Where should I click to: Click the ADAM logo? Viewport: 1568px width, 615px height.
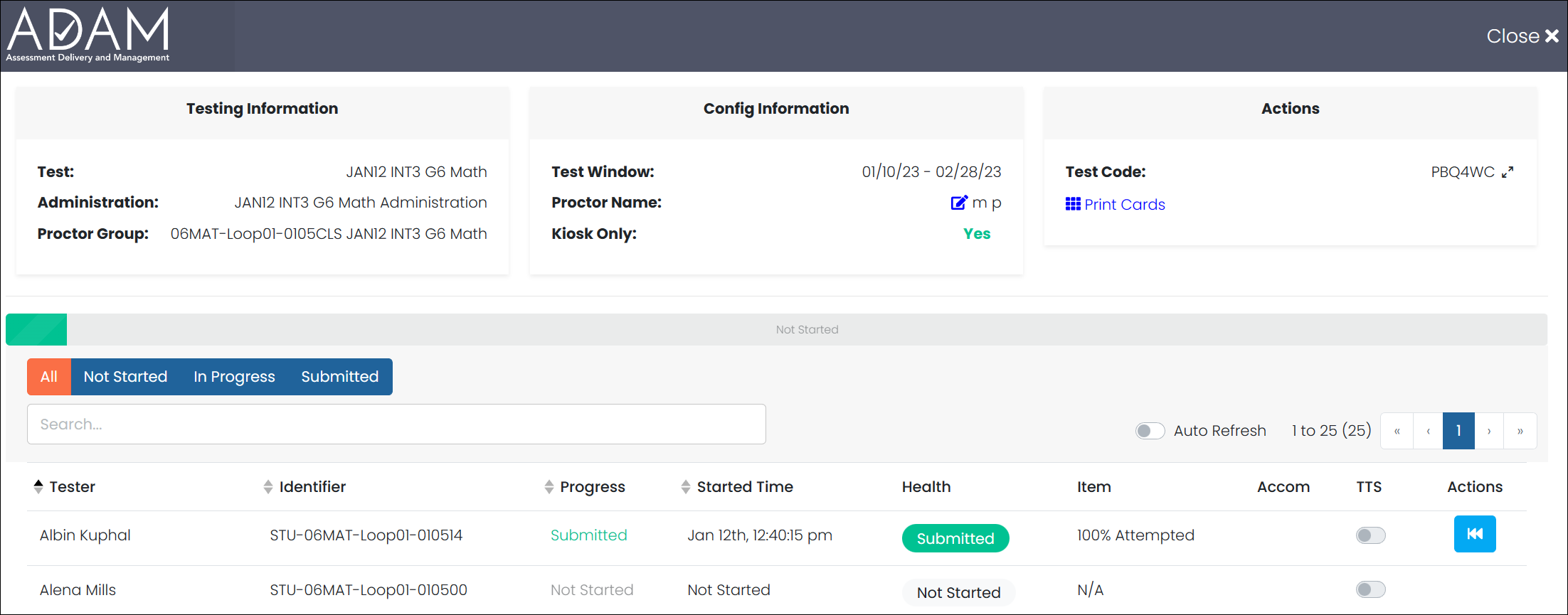click(88, 36)
